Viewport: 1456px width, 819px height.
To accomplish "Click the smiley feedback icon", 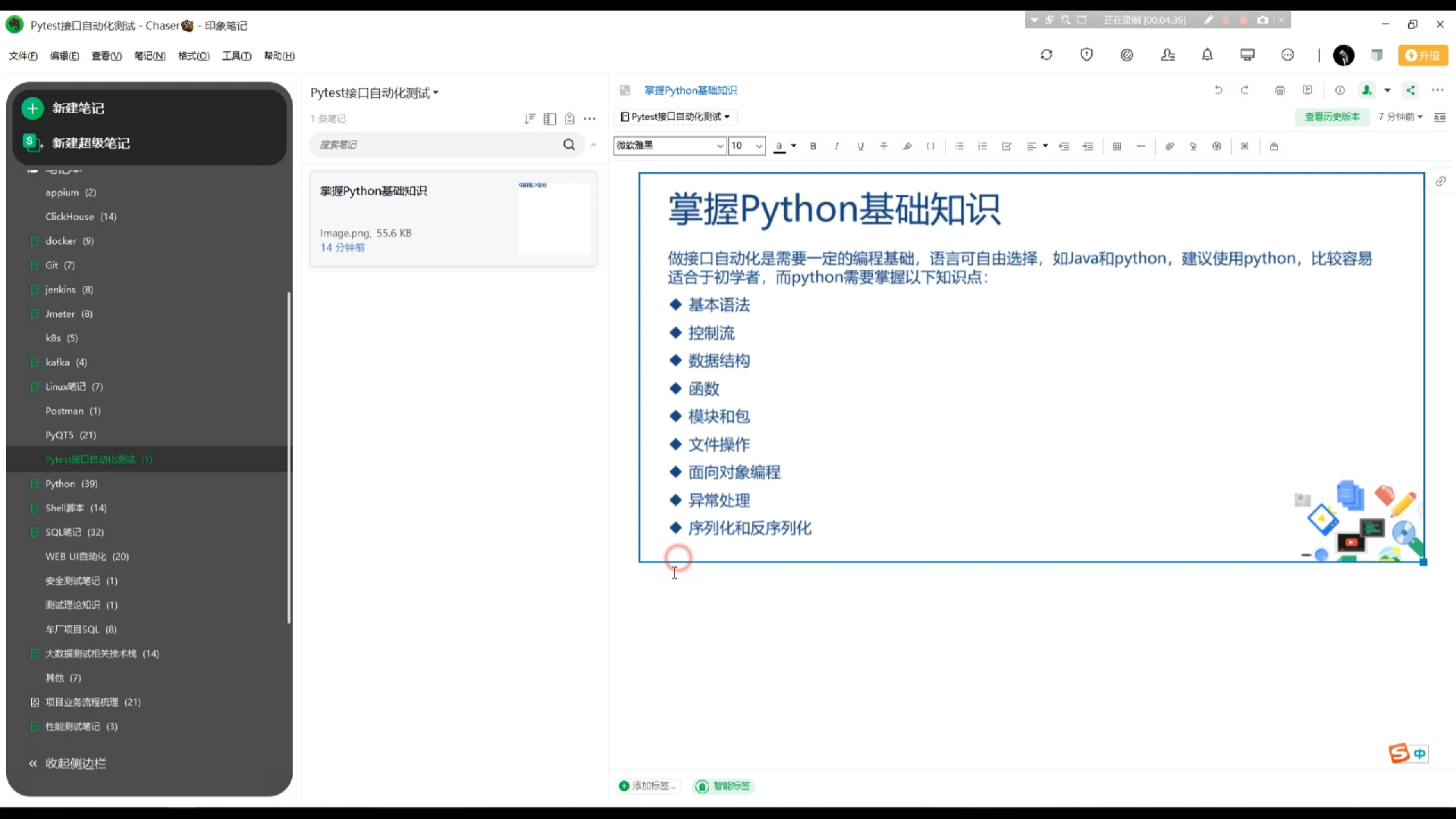I will pos(1288,55).
